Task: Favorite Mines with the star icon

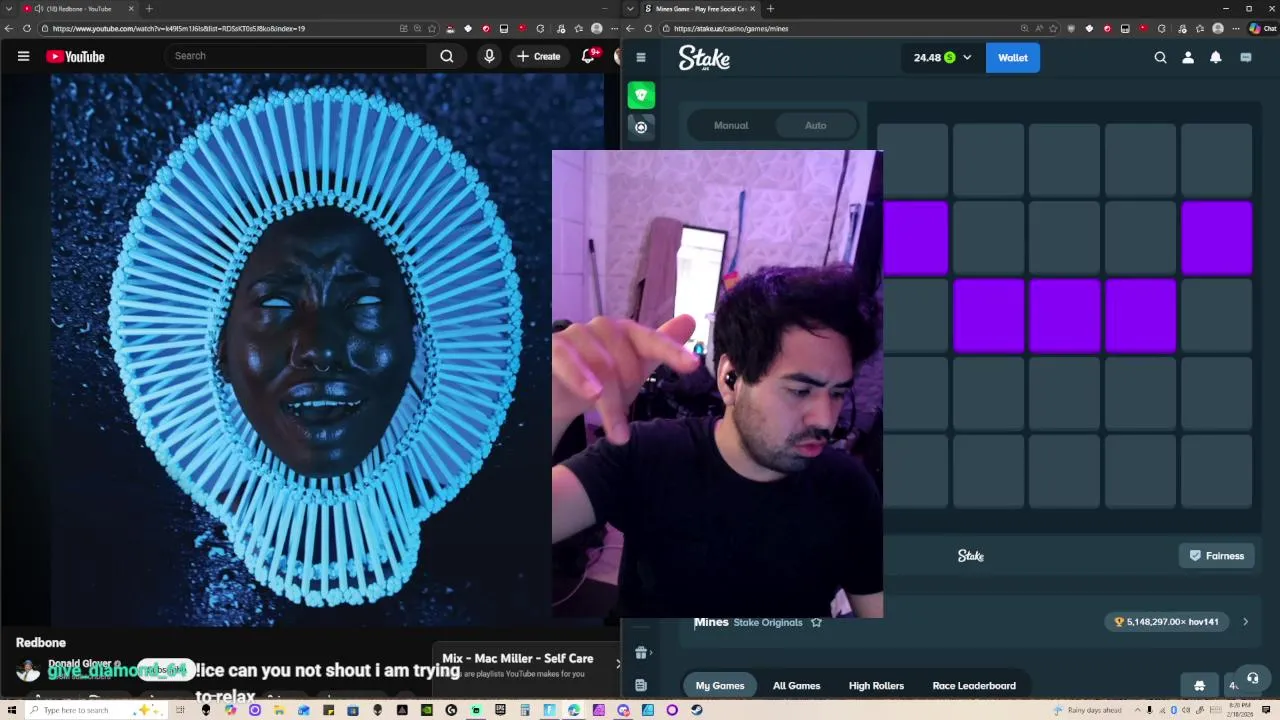Action: coord(816,622)
